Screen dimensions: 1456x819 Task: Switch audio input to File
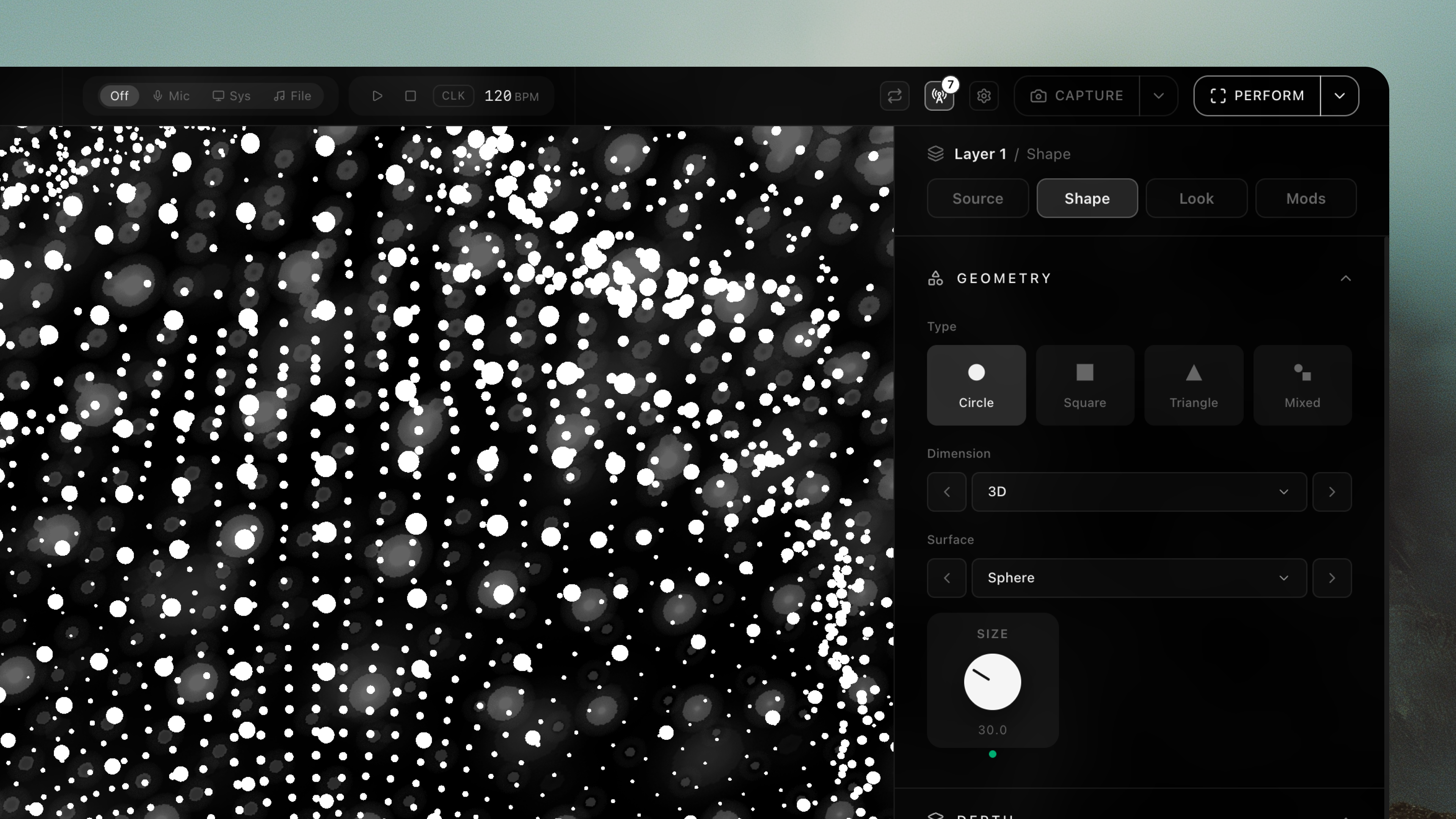(x=293, y=96)
